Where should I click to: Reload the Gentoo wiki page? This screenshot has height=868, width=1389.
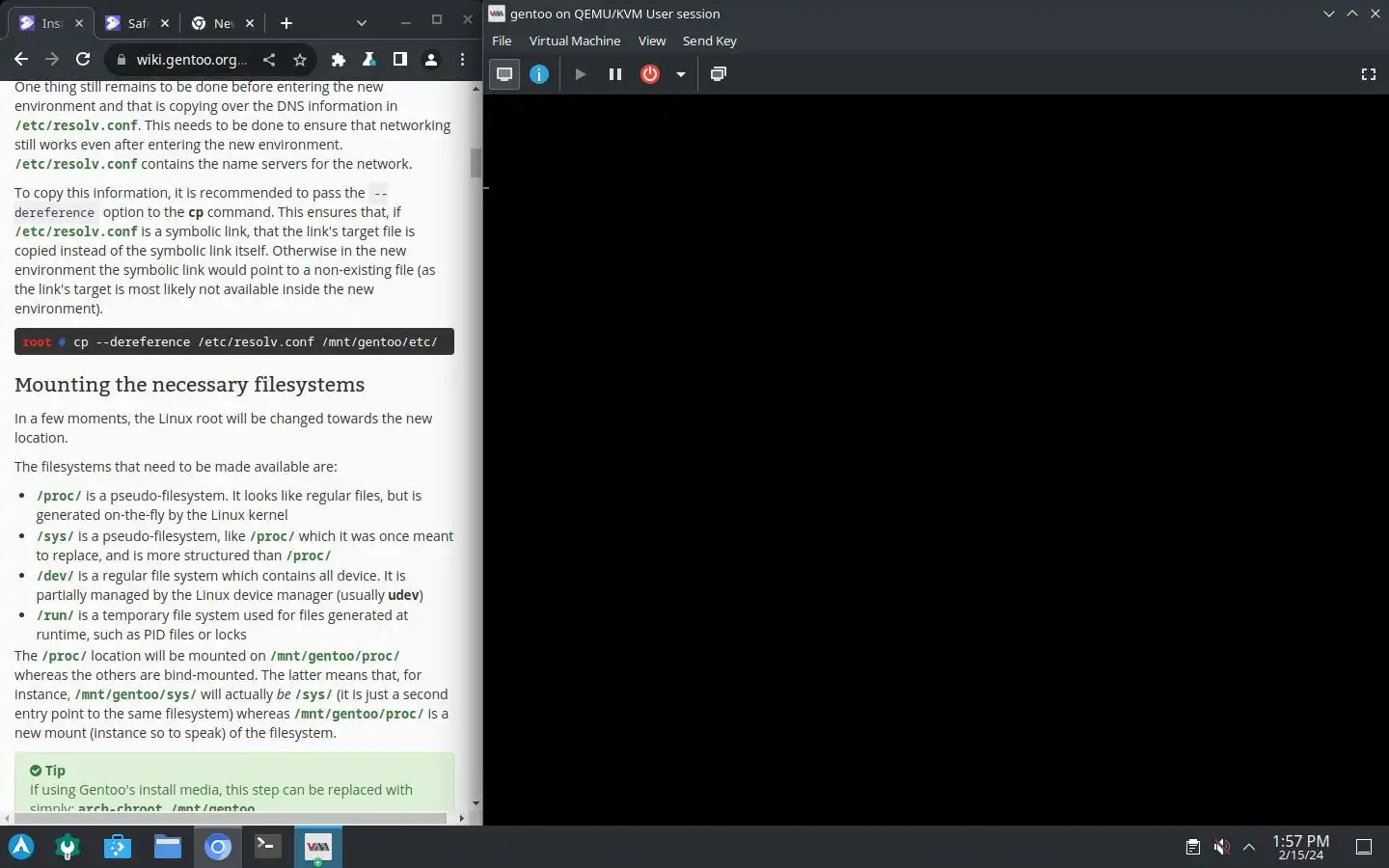(x=83, y=60)
